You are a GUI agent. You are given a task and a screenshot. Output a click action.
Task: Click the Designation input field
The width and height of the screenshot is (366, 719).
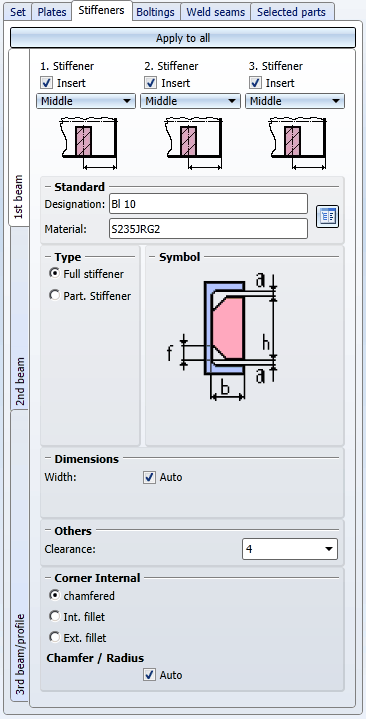(208, 204)
